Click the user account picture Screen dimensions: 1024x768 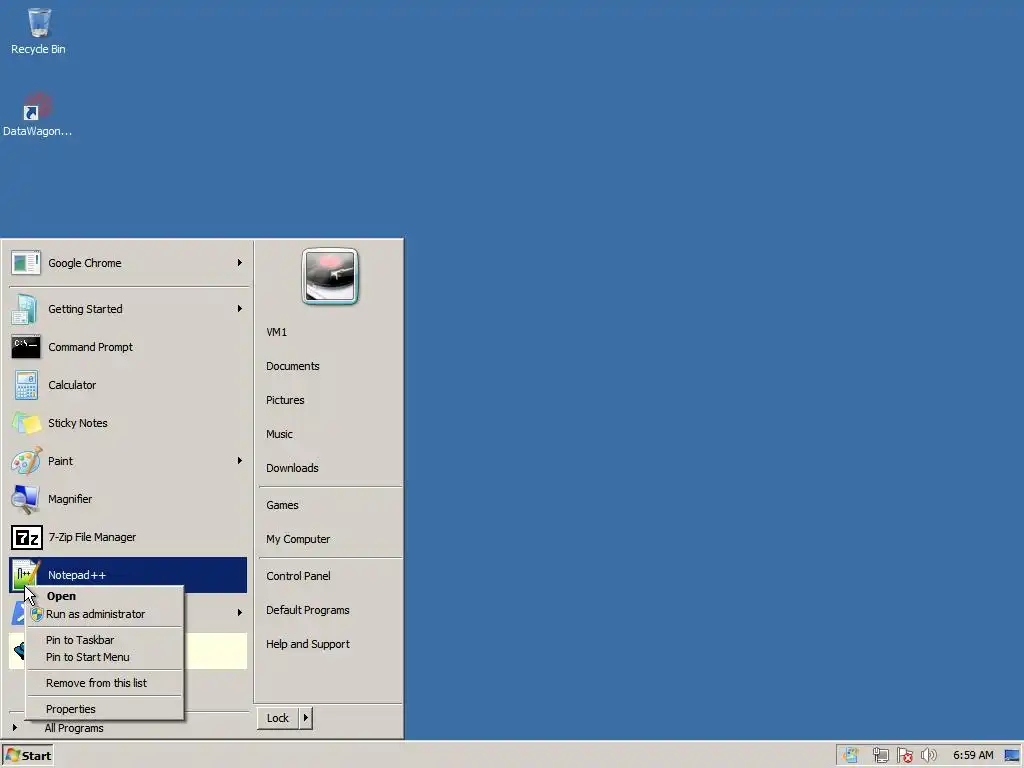point(330,276)
